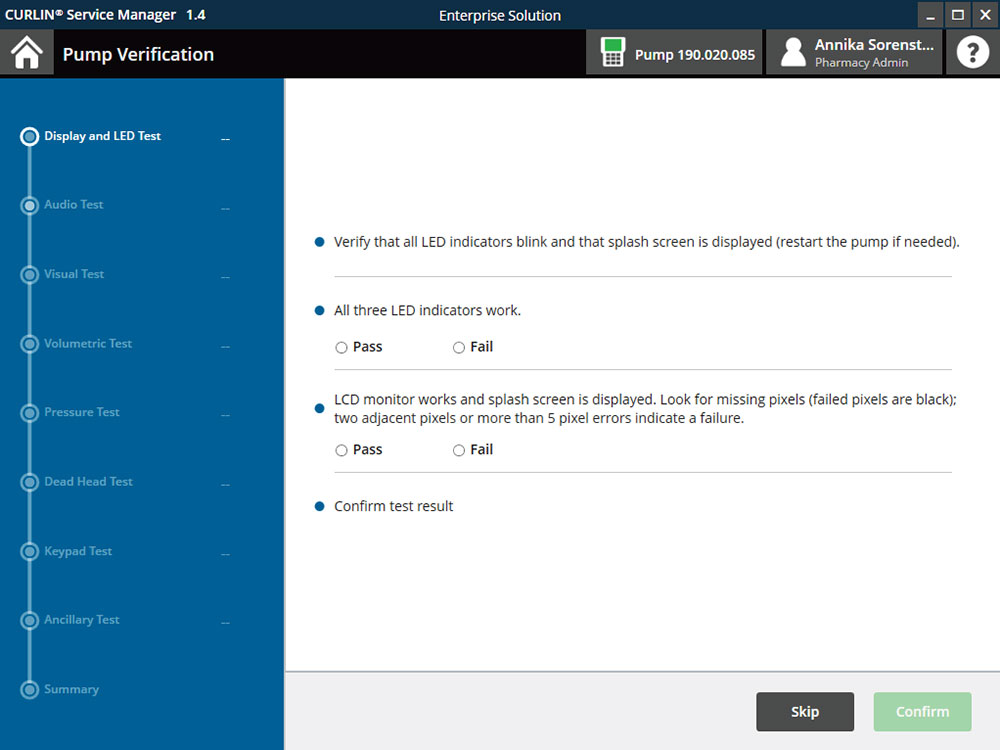Select the Ancillary Test step circle
1000x750 pixels.
point(29,621)
